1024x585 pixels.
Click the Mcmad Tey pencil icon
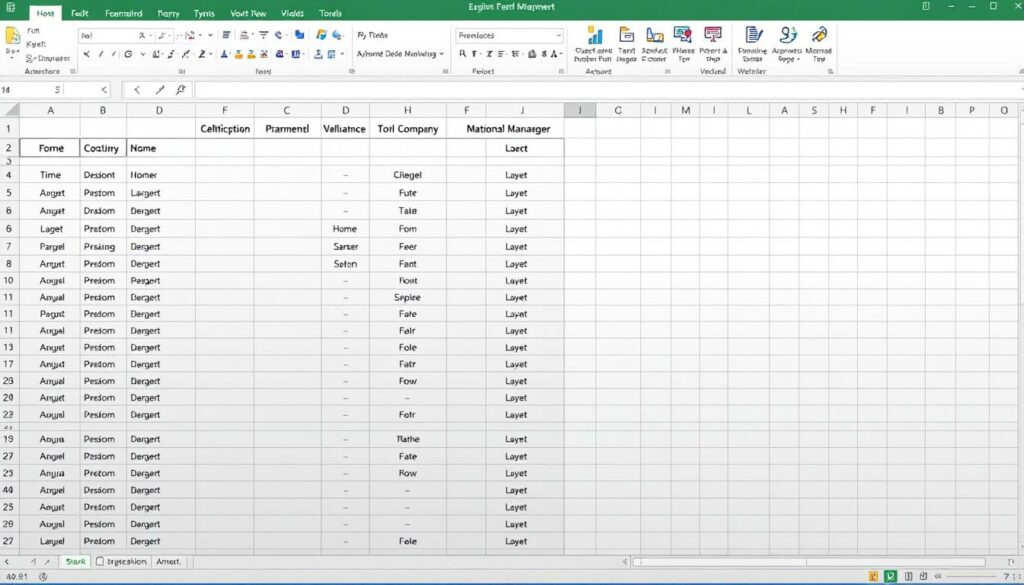click(x=819, y=35)
